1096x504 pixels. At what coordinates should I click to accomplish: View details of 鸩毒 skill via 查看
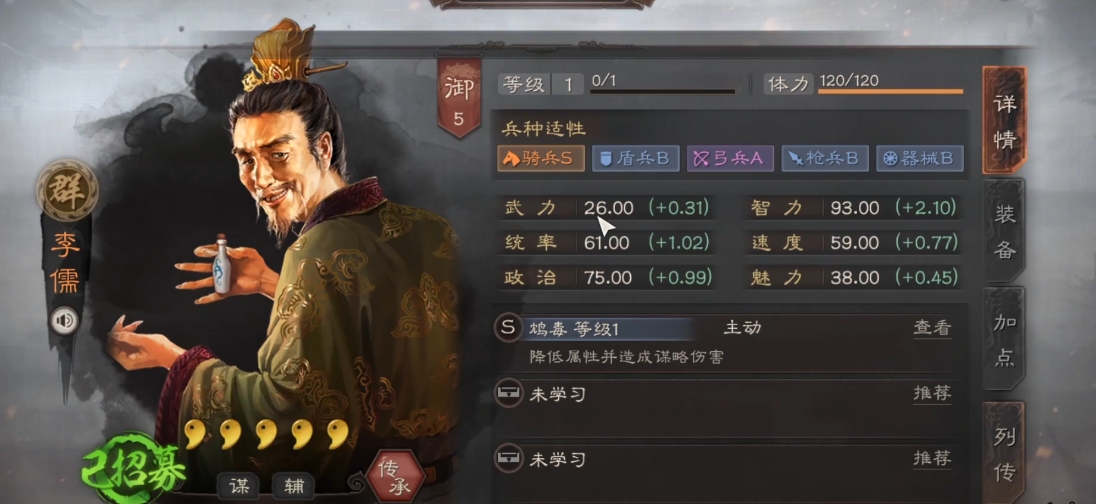click(932, 328)
